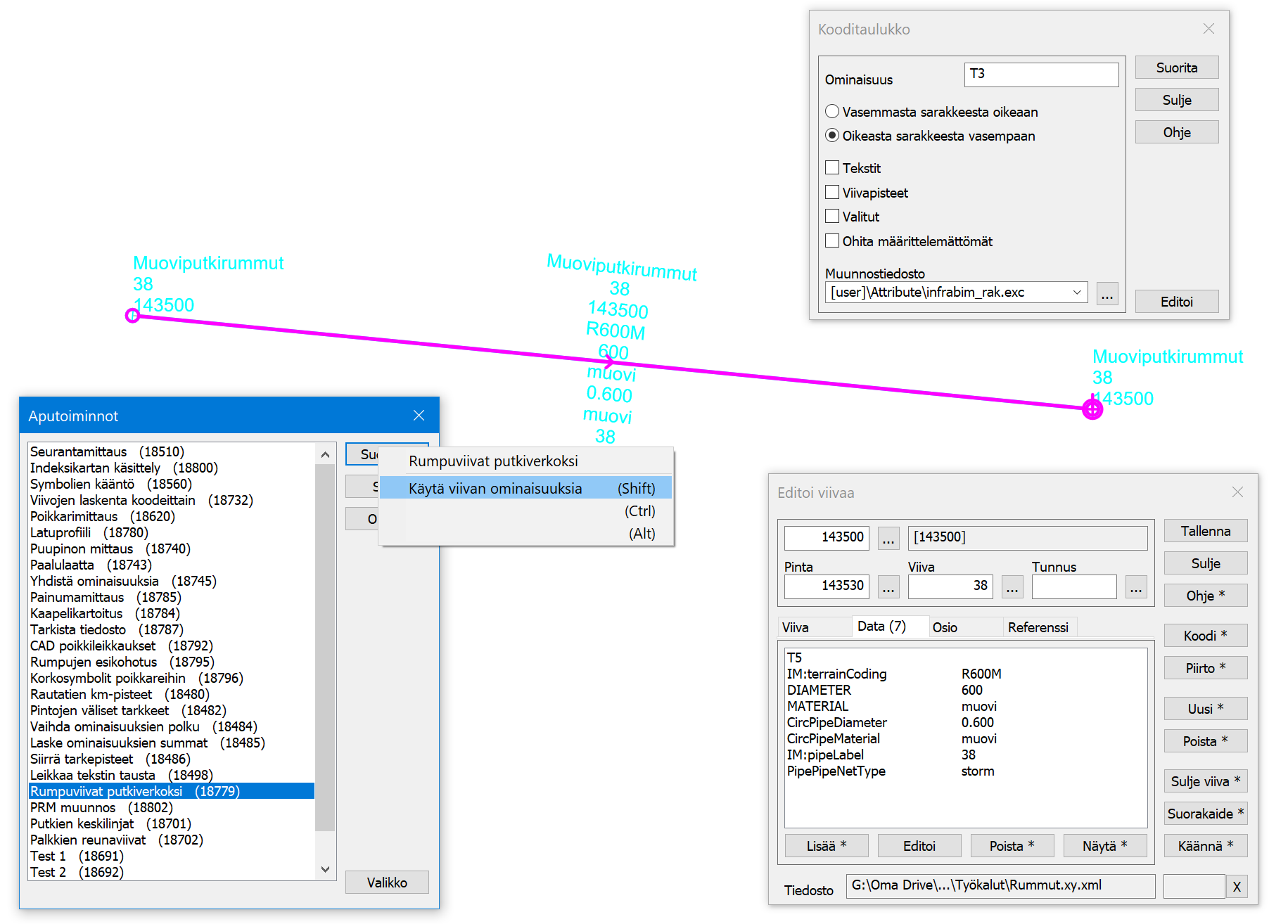Image resolution: width=1288 pixels, height=924 pixels.
Task: Click scroll down arrow in Aputoiminnot list
Action: click(325, 869)
